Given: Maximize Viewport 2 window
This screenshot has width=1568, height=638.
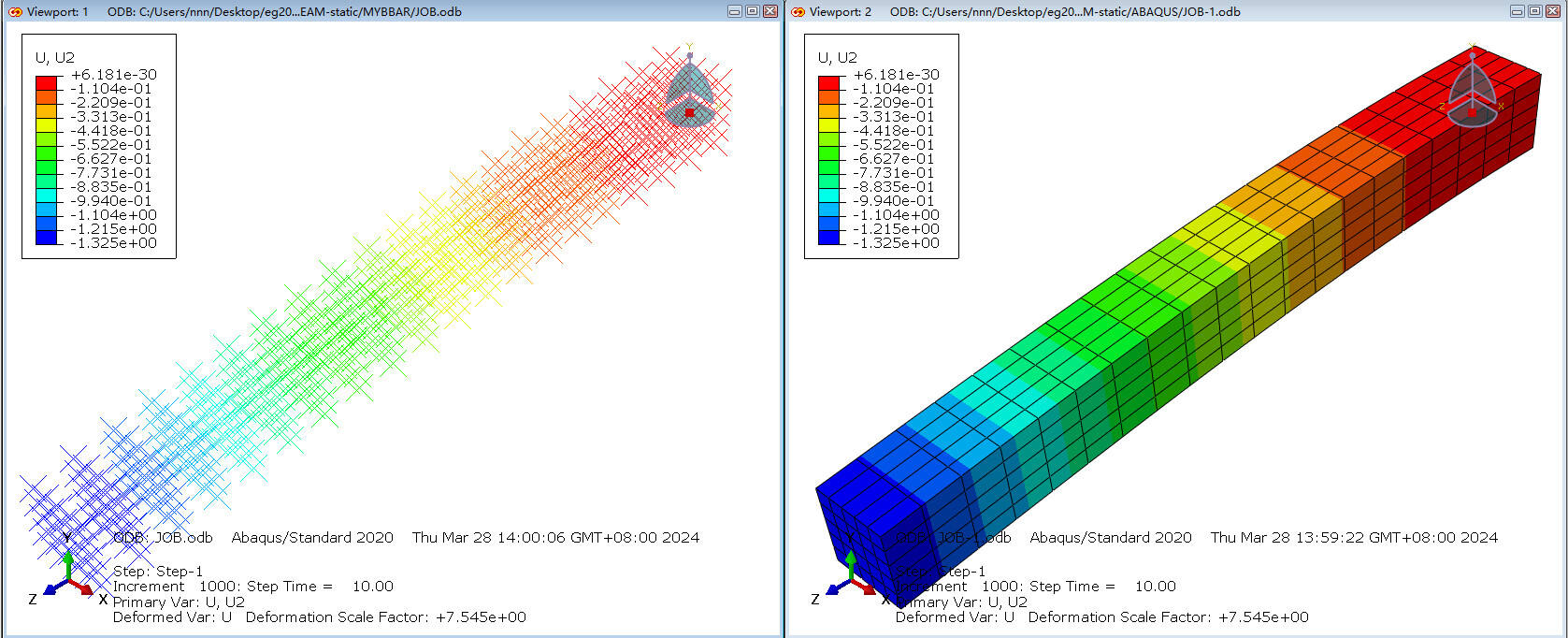Looking at the screenshot, I should tap(1534, 11).
